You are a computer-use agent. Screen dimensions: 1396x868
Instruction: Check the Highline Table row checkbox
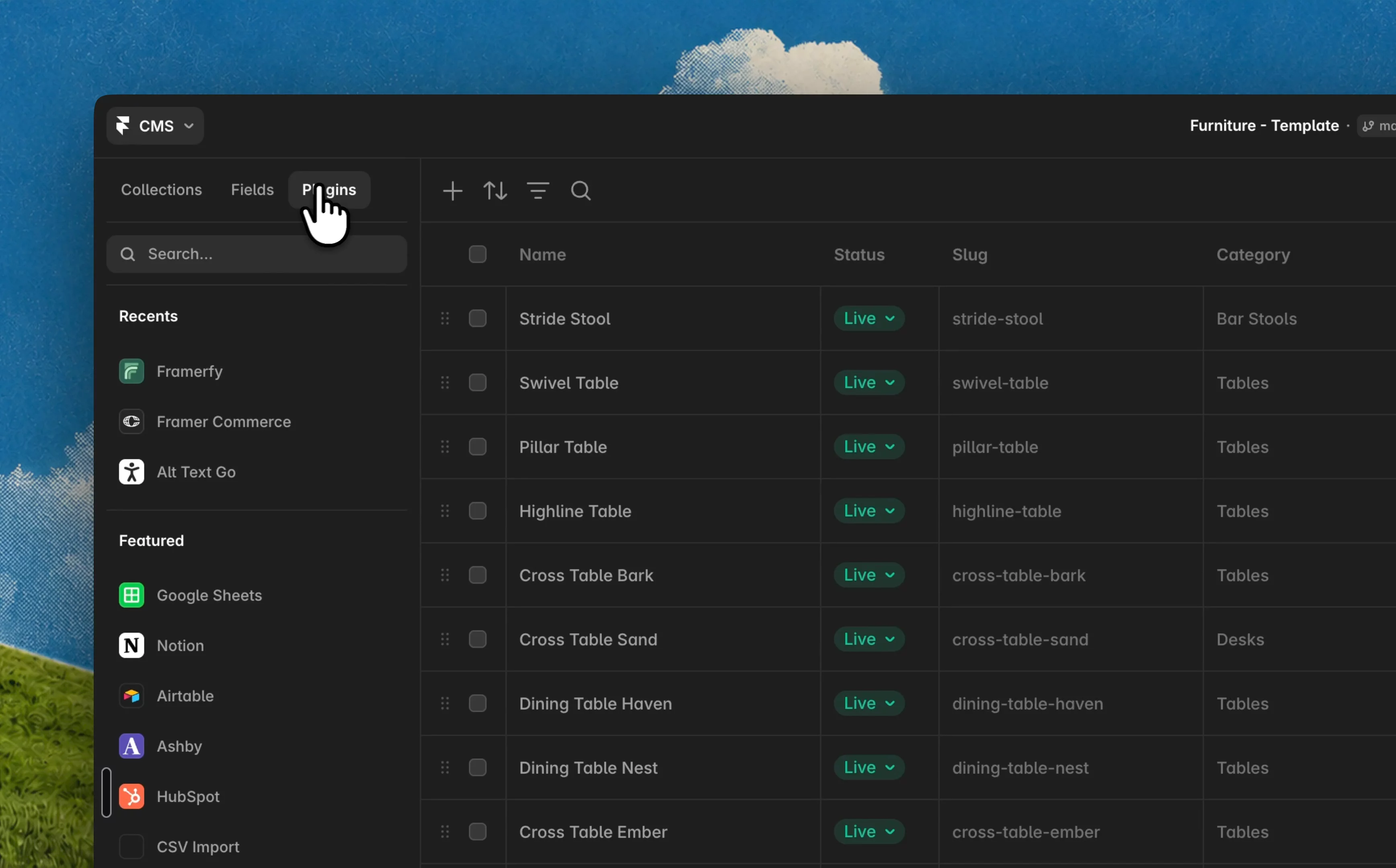coord(478,511)
